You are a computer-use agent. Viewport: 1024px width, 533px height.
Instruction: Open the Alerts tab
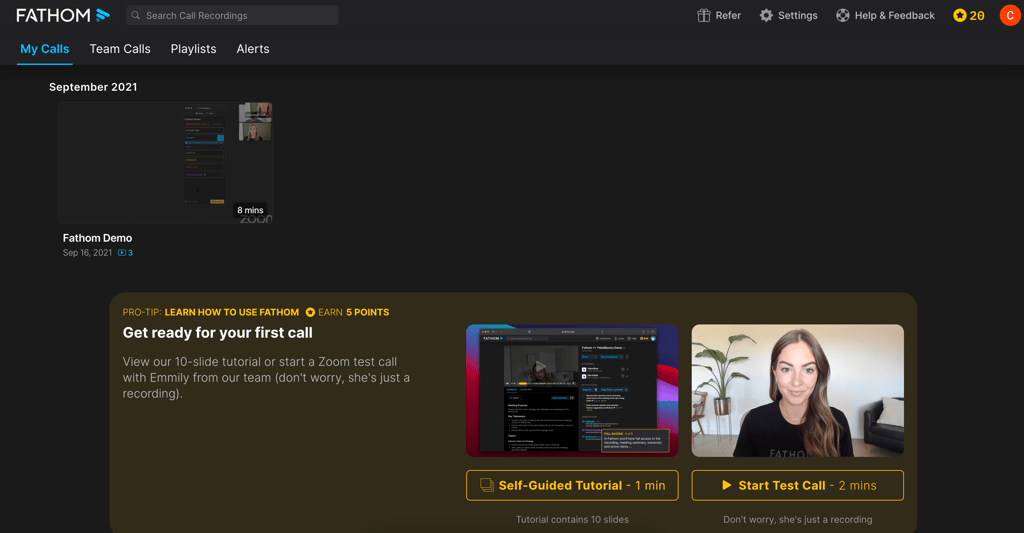click(253, 49)
